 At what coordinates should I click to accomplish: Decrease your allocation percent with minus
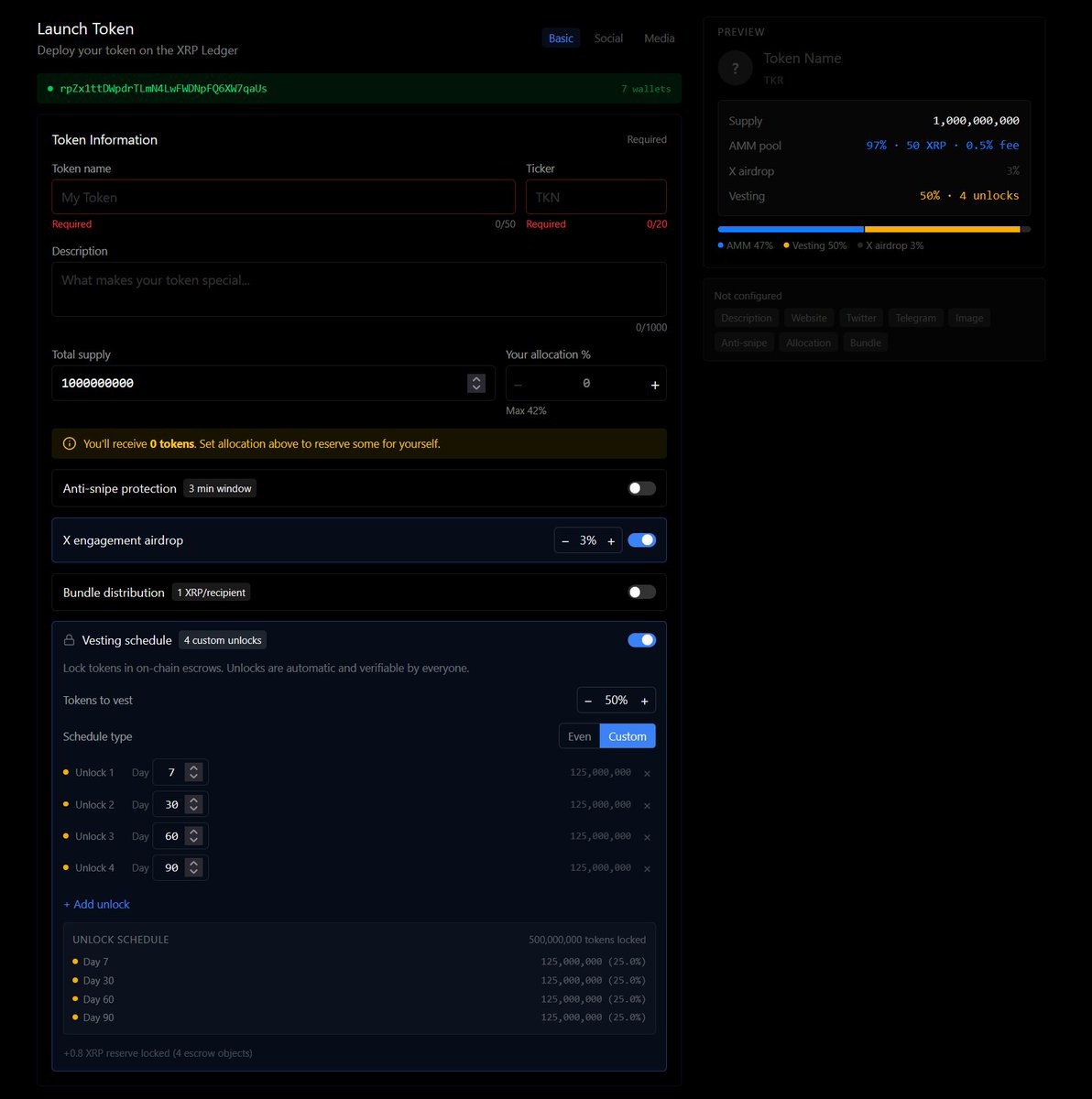(518, 385)
